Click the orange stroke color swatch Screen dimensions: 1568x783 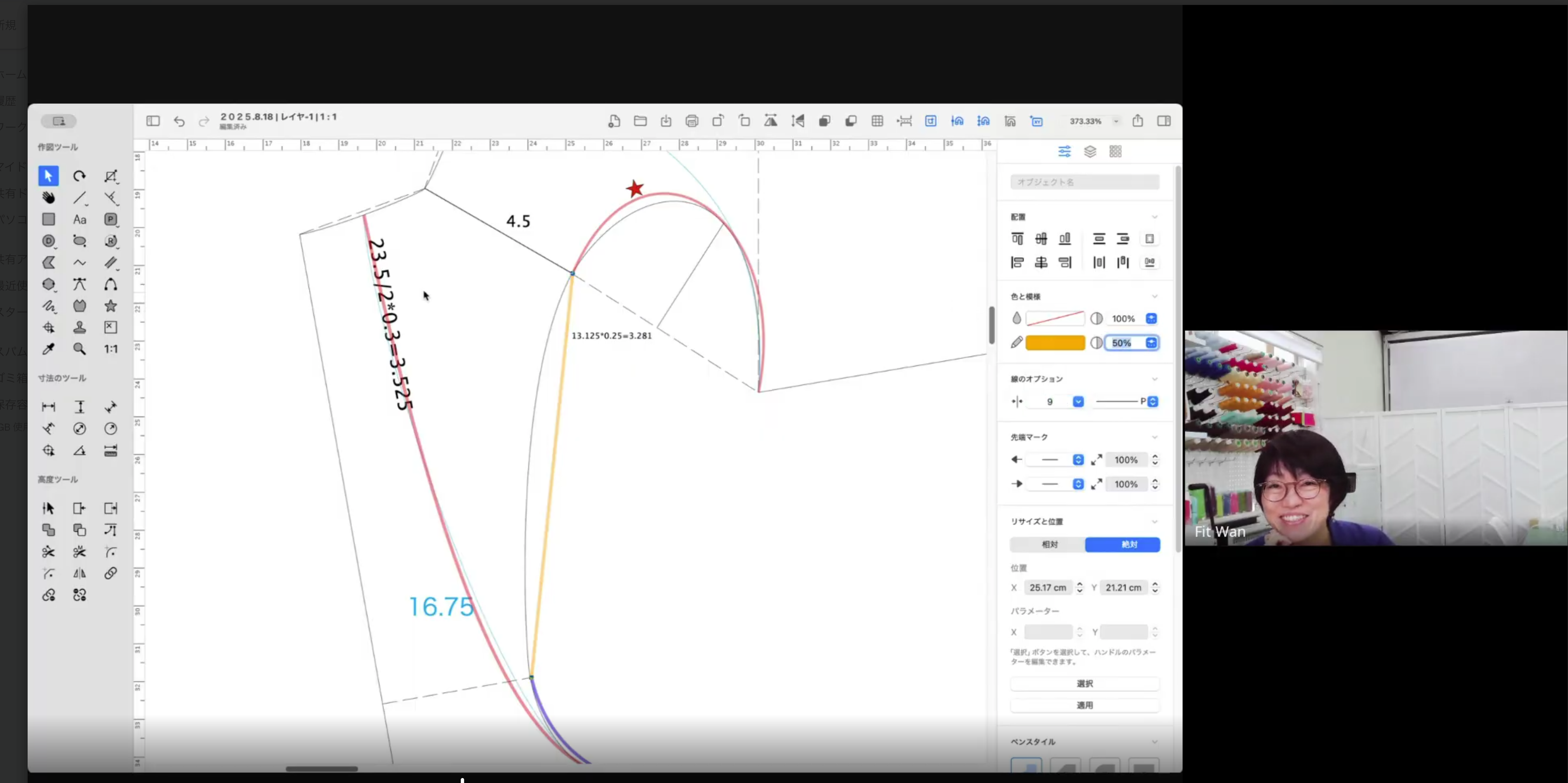click(1054, 343)
